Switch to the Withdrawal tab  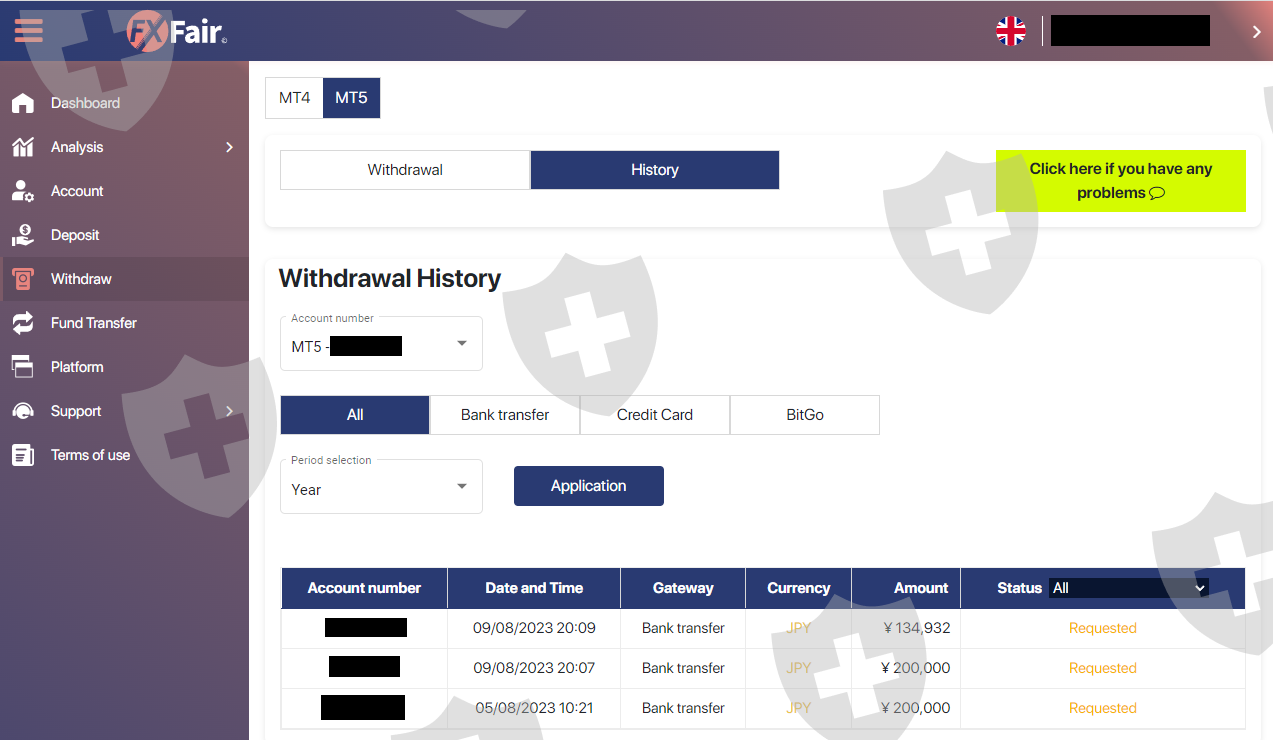click(405, 170)
